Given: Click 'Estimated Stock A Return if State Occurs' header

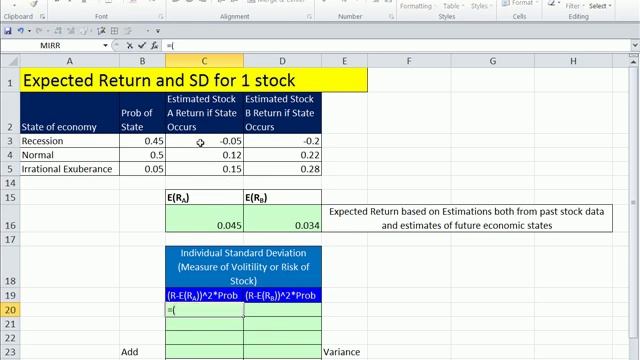Looking at the screenshot, I should pos(204,113).
